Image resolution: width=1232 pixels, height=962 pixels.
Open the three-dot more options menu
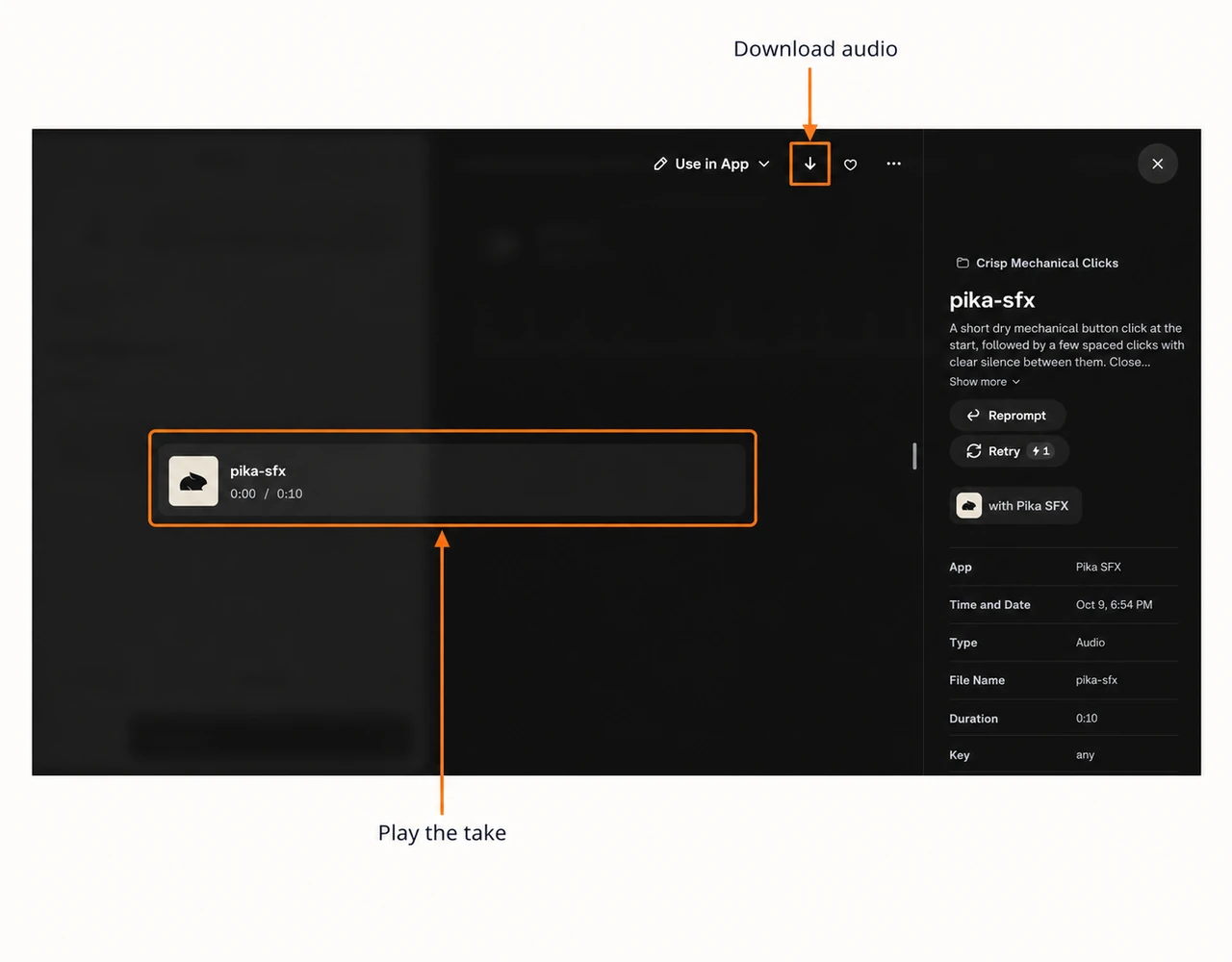pos(893,164)
